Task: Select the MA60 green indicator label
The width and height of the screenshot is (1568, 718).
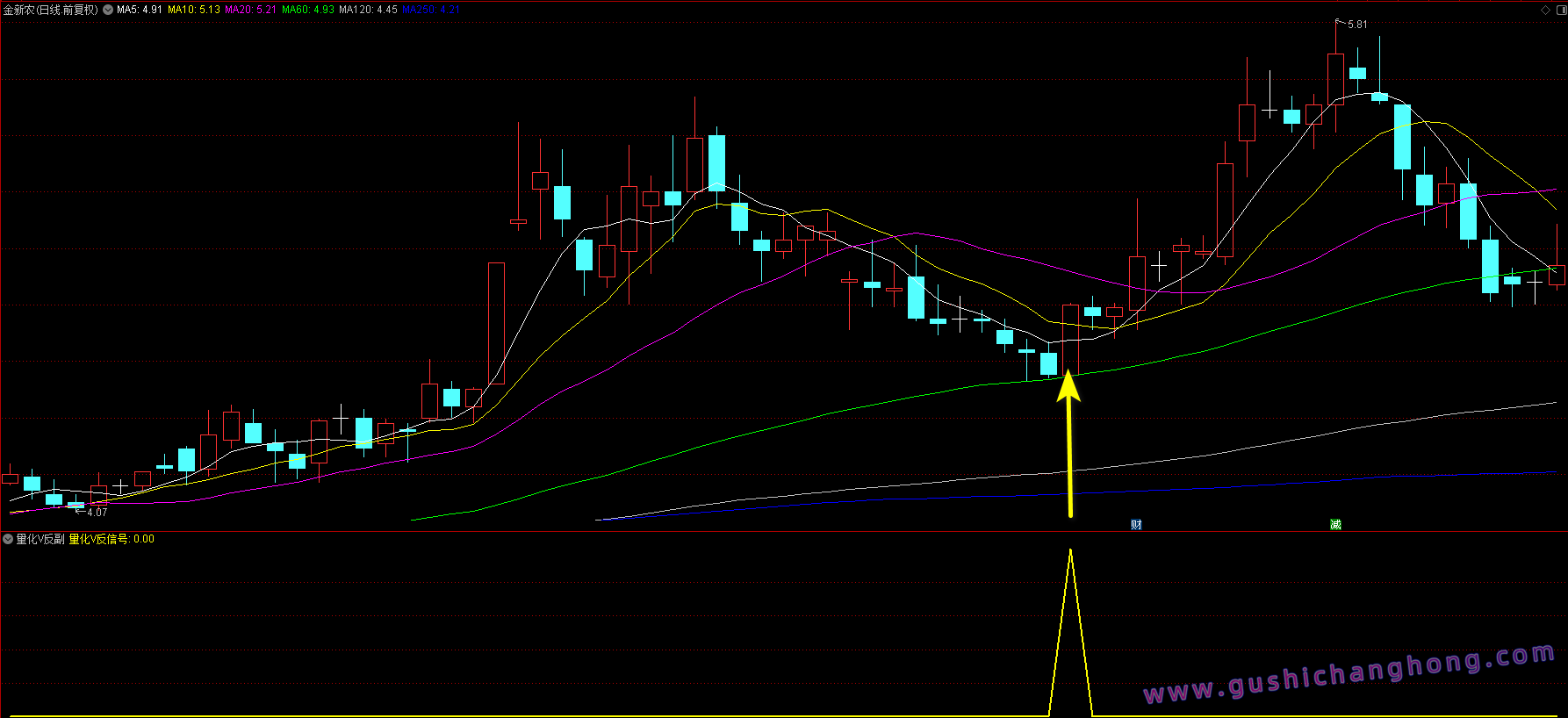Action: [x=307, y=10]
